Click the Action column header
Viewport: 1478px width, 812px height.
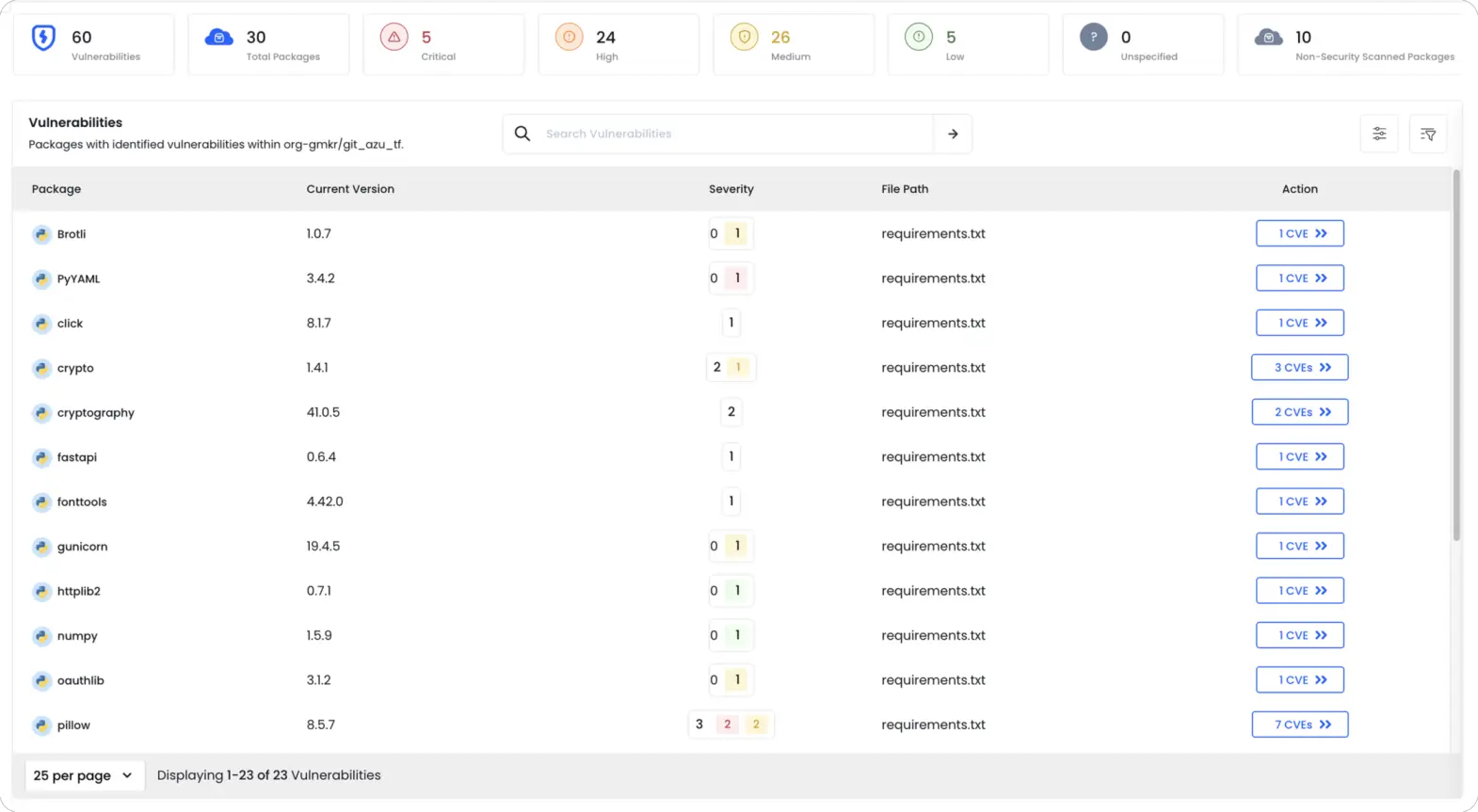pos(1300,189)
